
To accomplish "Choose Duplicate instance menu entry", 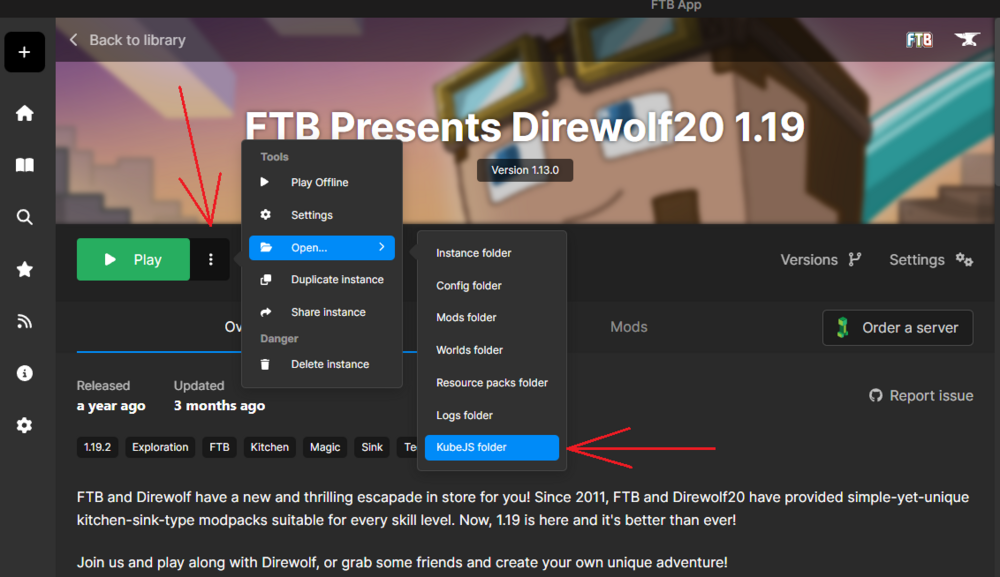I will tap(336, 280).
